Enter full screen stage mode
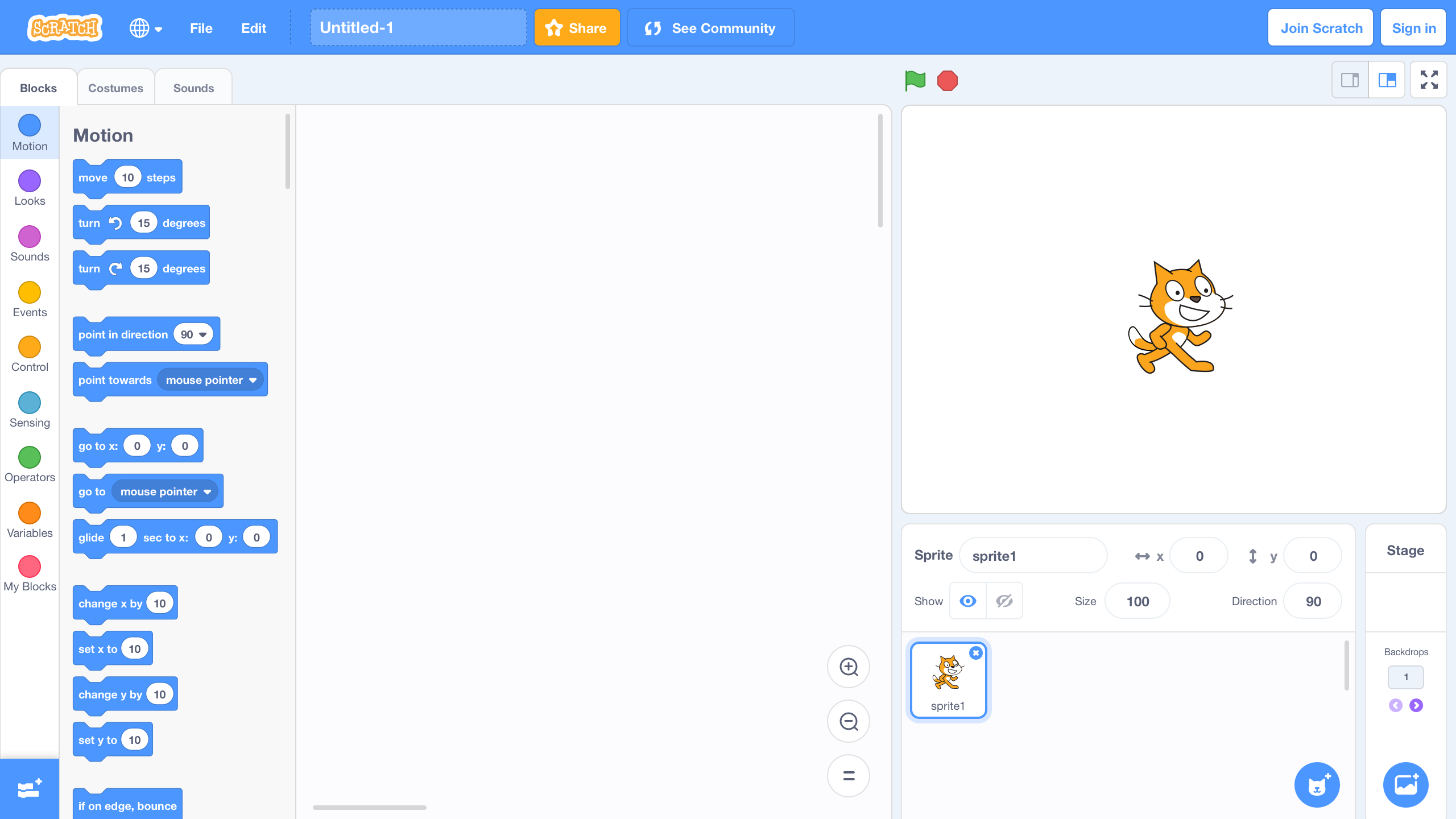 [1429, 80]
